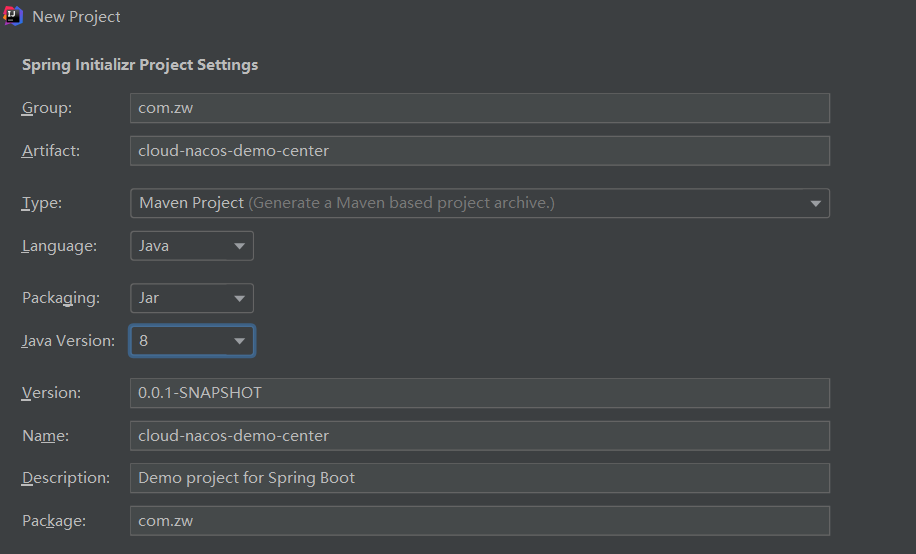Click the Description label
Image resolution: width=916 pixels, height=554 pixels.
[x=65, y=478]
